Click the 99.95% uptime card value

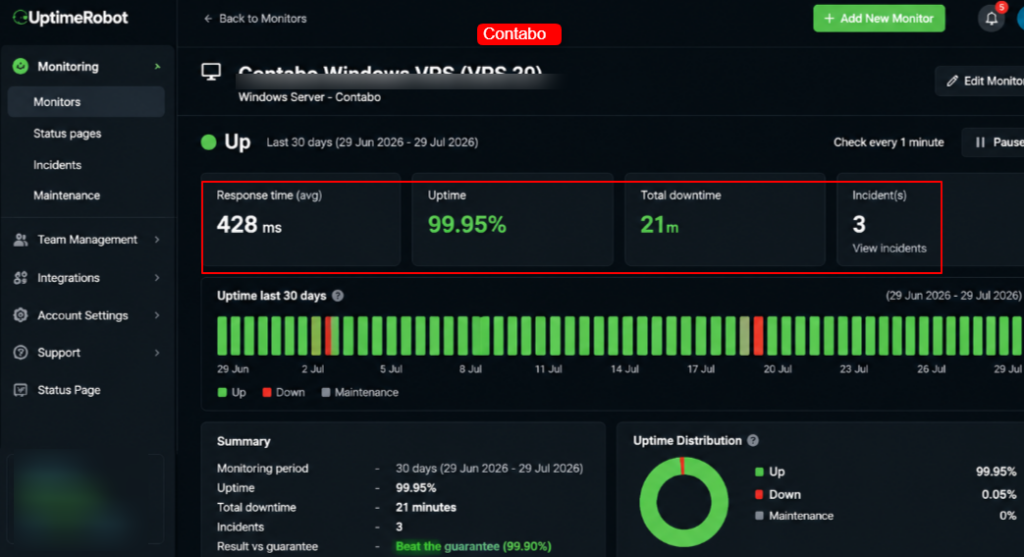click(x=467, y=225)
